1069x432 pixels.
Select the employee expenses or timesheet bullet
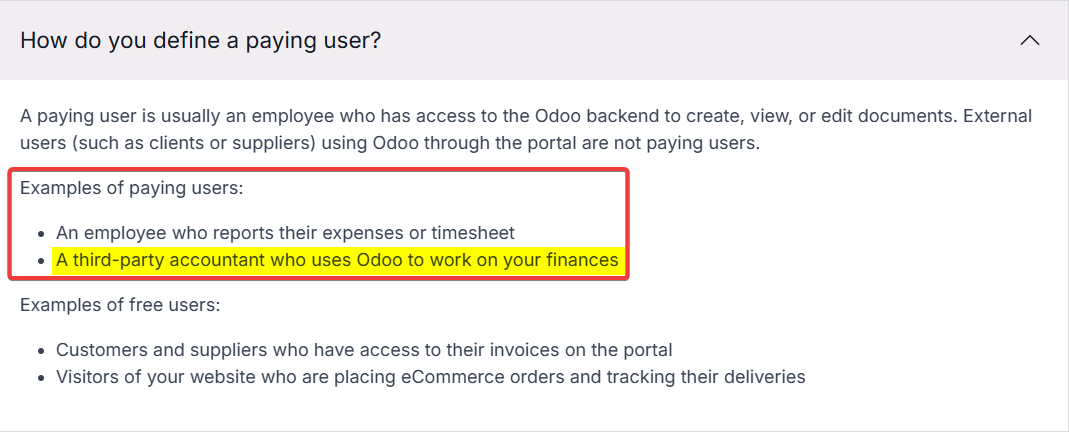click(285, 233)
